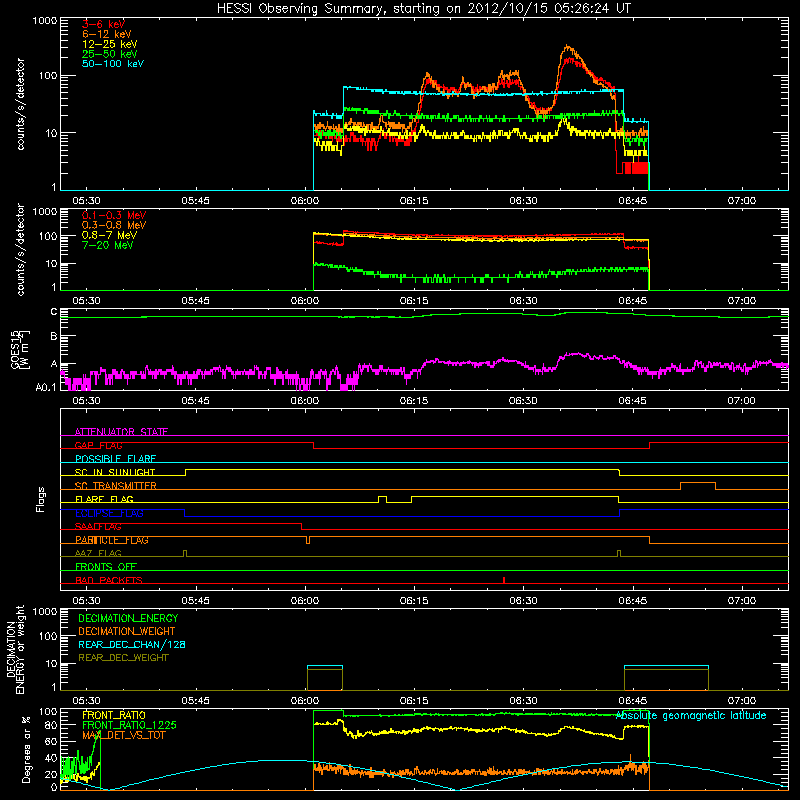The height and width of the screenshot is (800, 800).
Task: Click the GOES15 axis label
Action: coord(16,349)
